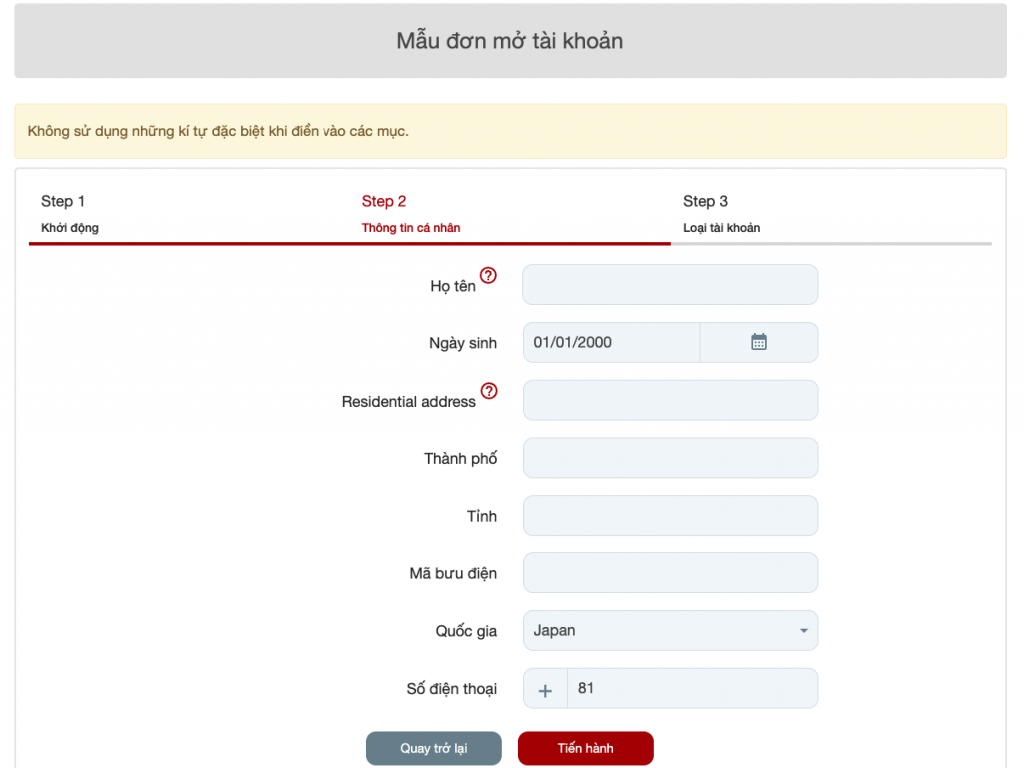The width and height of the screenshot is (1024, 768).
Task: Click the dropdown arrow on the Japan selector
Action: (803, 631)
